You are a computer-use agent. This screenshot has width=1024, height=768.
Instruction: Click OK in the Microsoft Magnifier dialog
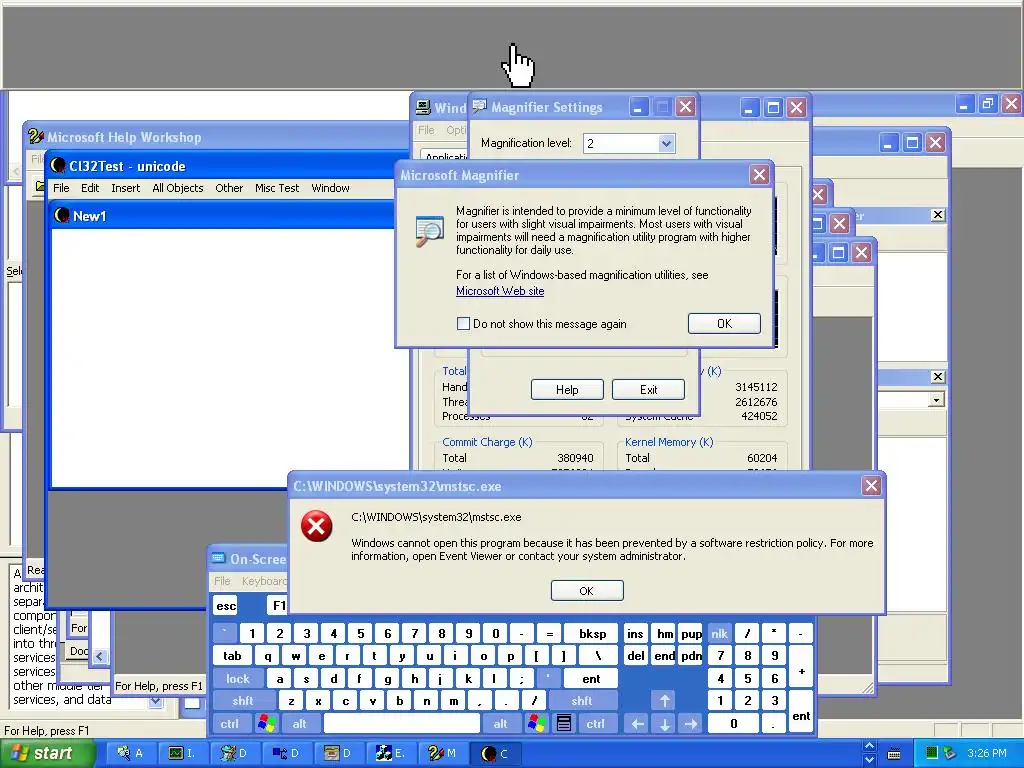[724, 323]
